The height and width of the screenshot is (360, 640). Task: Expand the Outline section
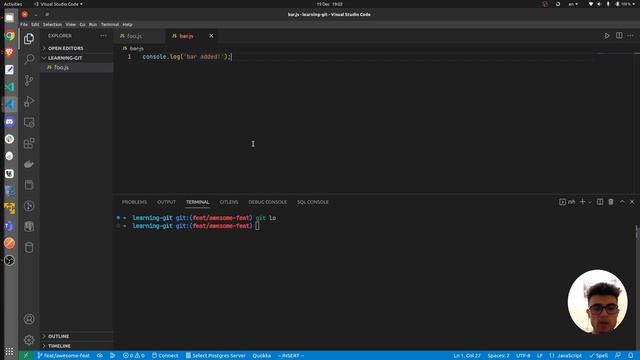76,336
